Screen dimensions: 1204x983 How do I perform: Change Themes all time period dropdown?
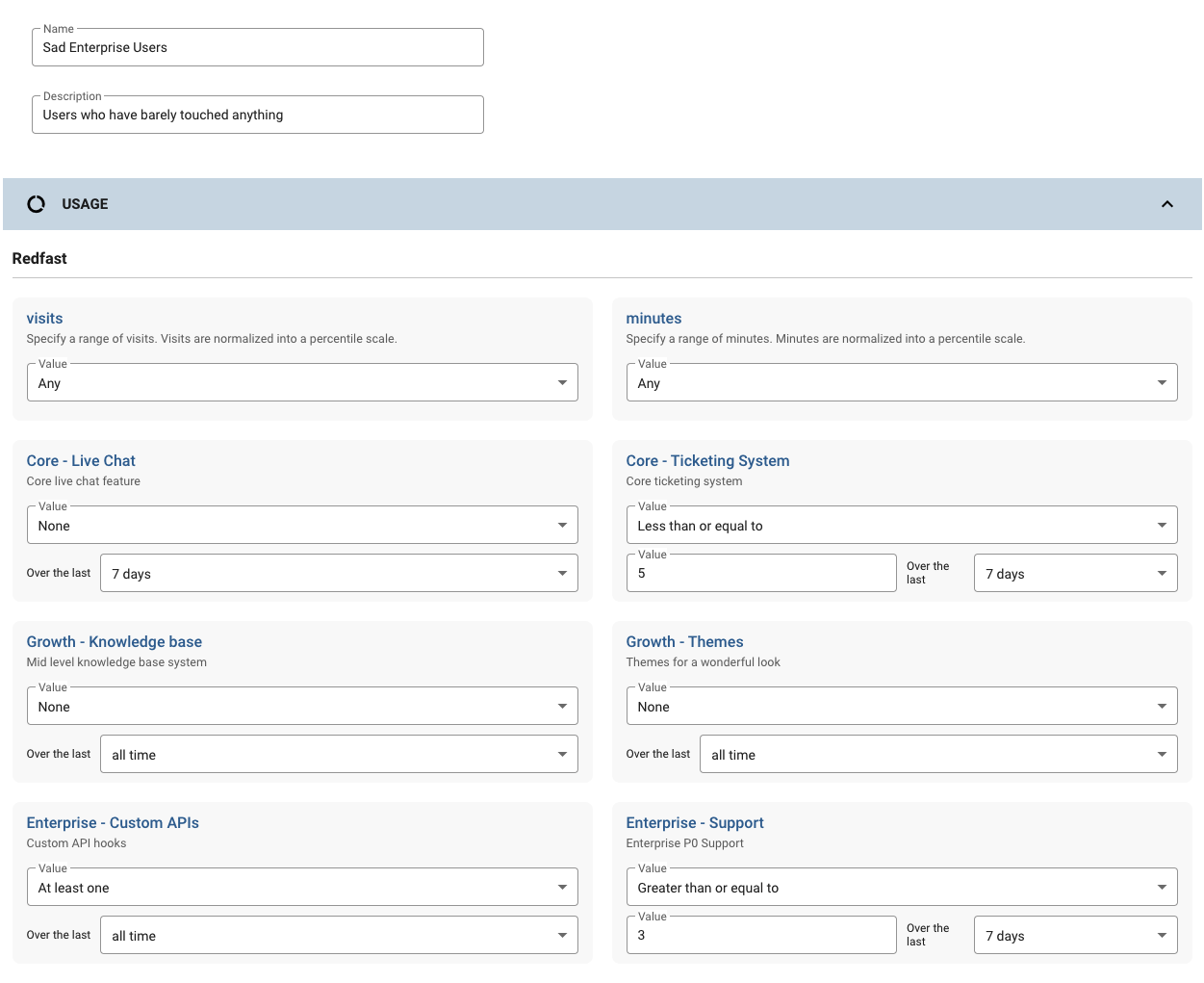[938, 754]
